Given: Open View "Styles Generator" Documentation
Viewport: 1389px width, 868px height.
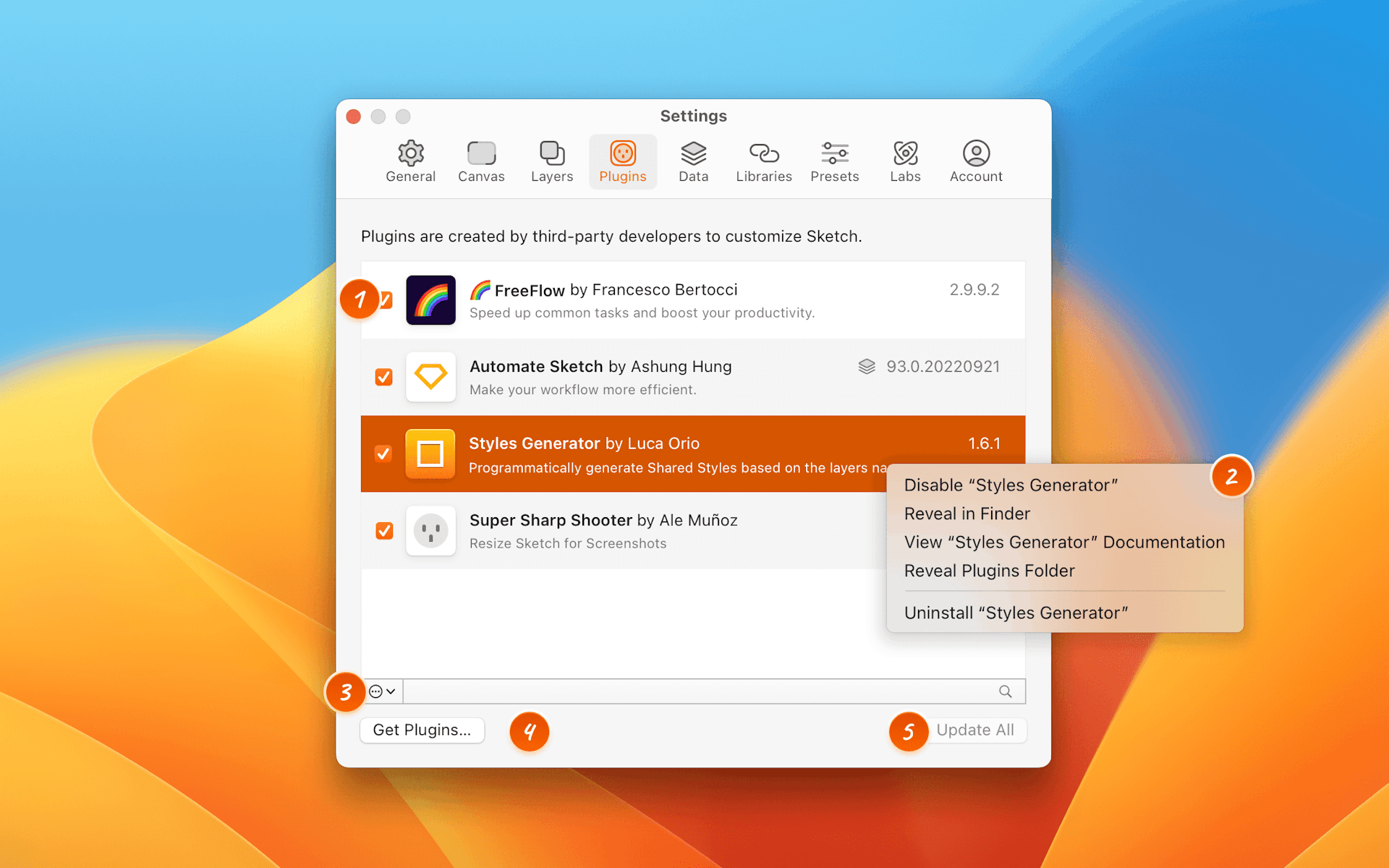Looking at the screenshot, I should pos(1064,542).
